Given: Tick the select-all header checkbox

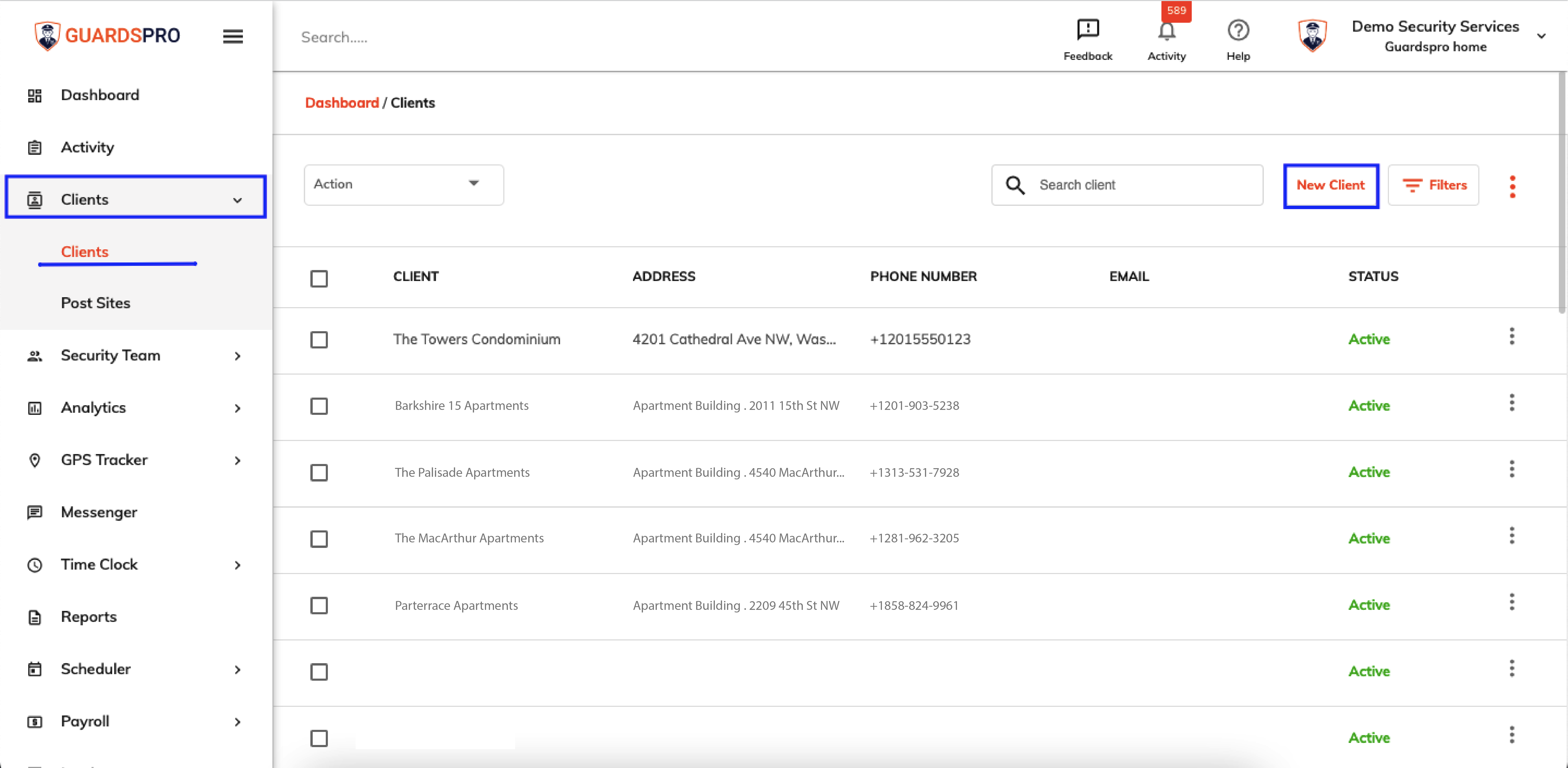Looking at the screenshot, I should (319, 279).
